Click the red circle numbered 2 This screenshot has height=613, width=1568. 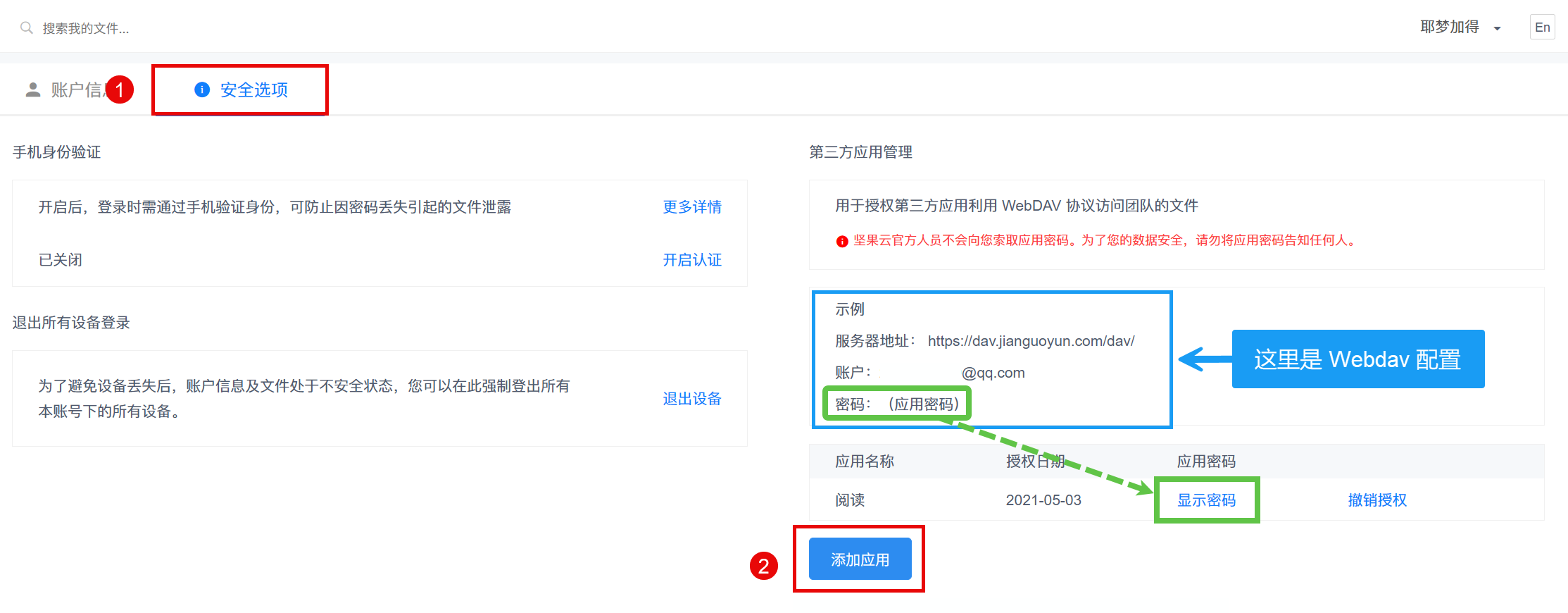click(x=763, y=566)
